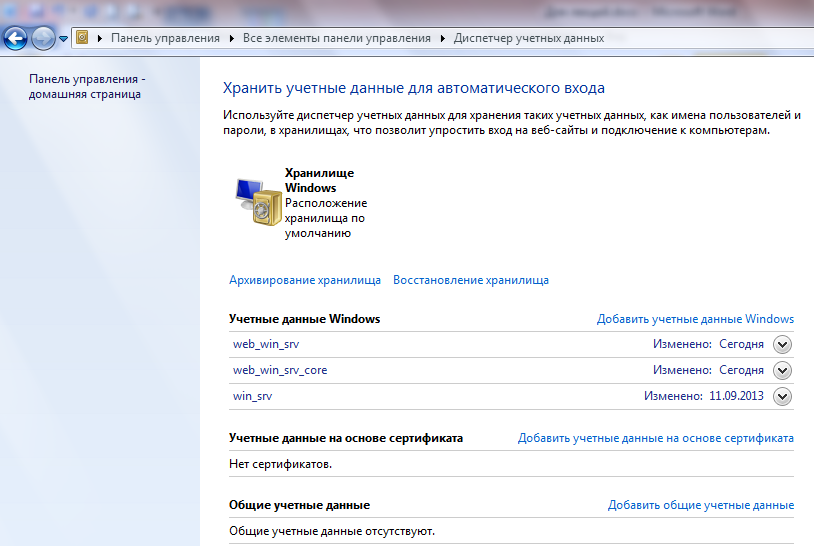Expand the web_win_srv credential chevron
Viewport: 814px width, 546px height.
(x=782, y=344)
